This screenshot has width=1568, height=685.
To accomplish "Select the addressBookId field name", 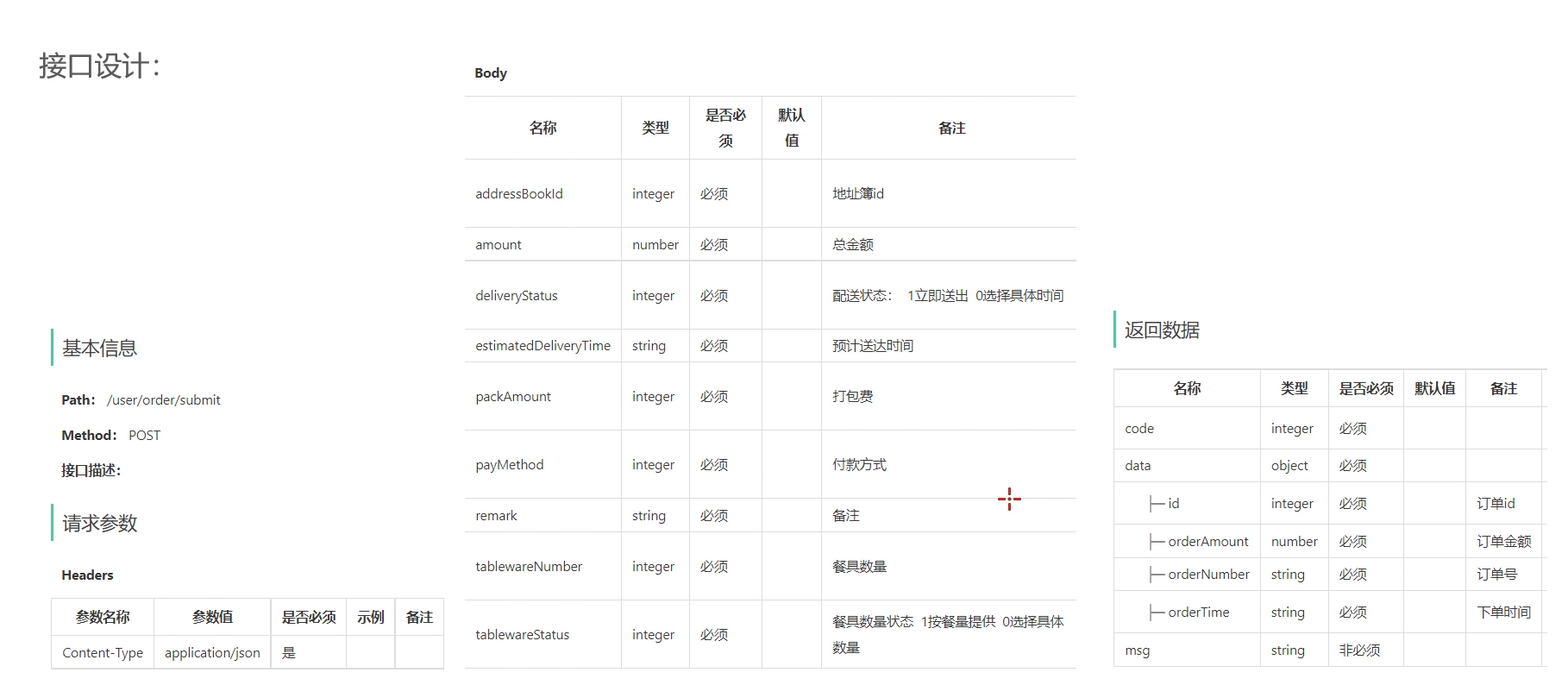I will (x=519, y=193).
